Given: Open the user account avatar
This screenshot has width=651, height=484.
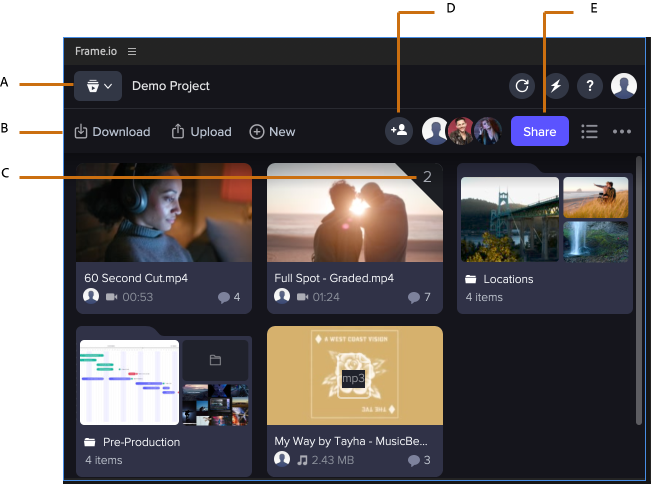Looking at the screenshot, I should point(624,86).
